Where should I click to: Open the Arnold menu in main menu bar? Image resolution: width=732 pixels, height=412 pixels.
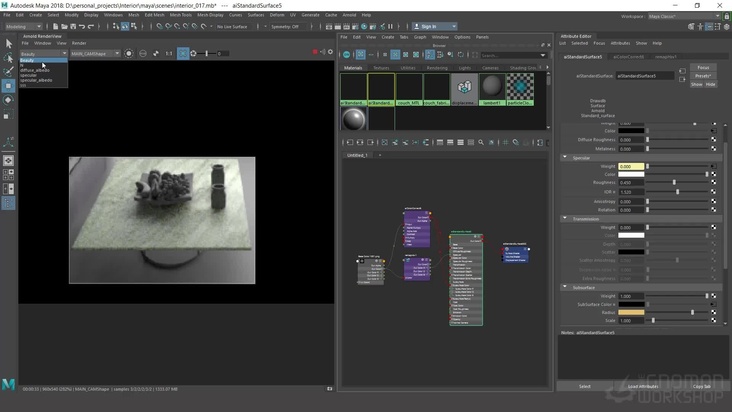(x=349, y=15)
